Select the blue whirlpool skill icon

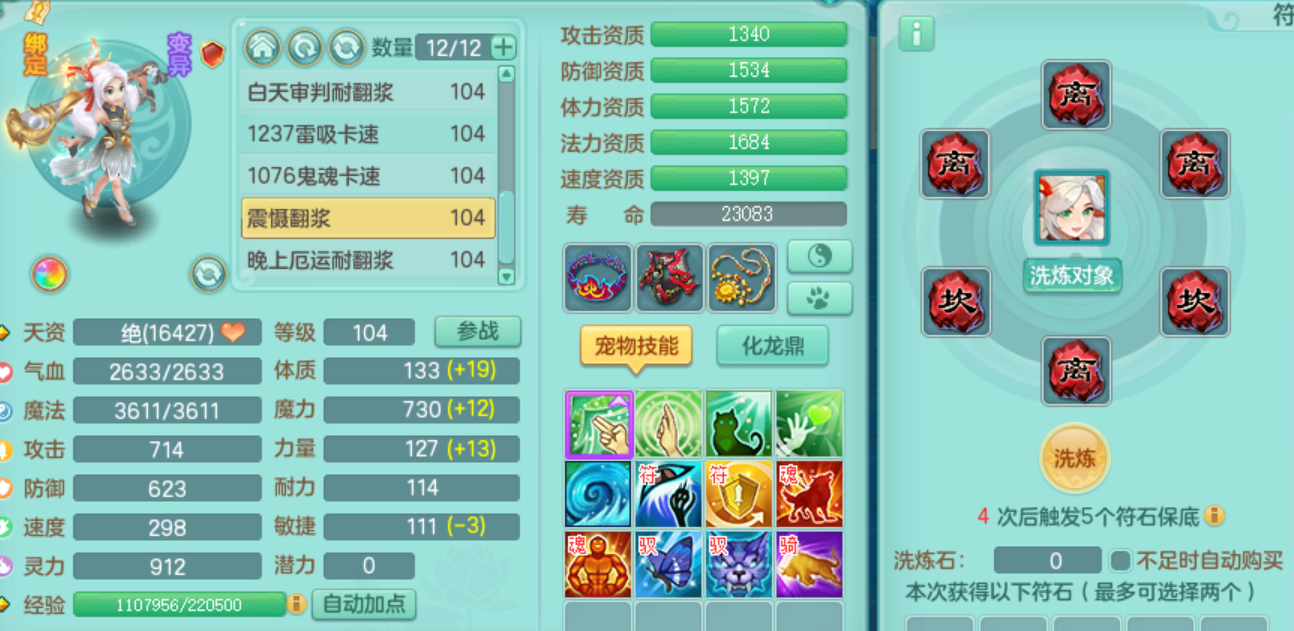click(x=598, y=494)
